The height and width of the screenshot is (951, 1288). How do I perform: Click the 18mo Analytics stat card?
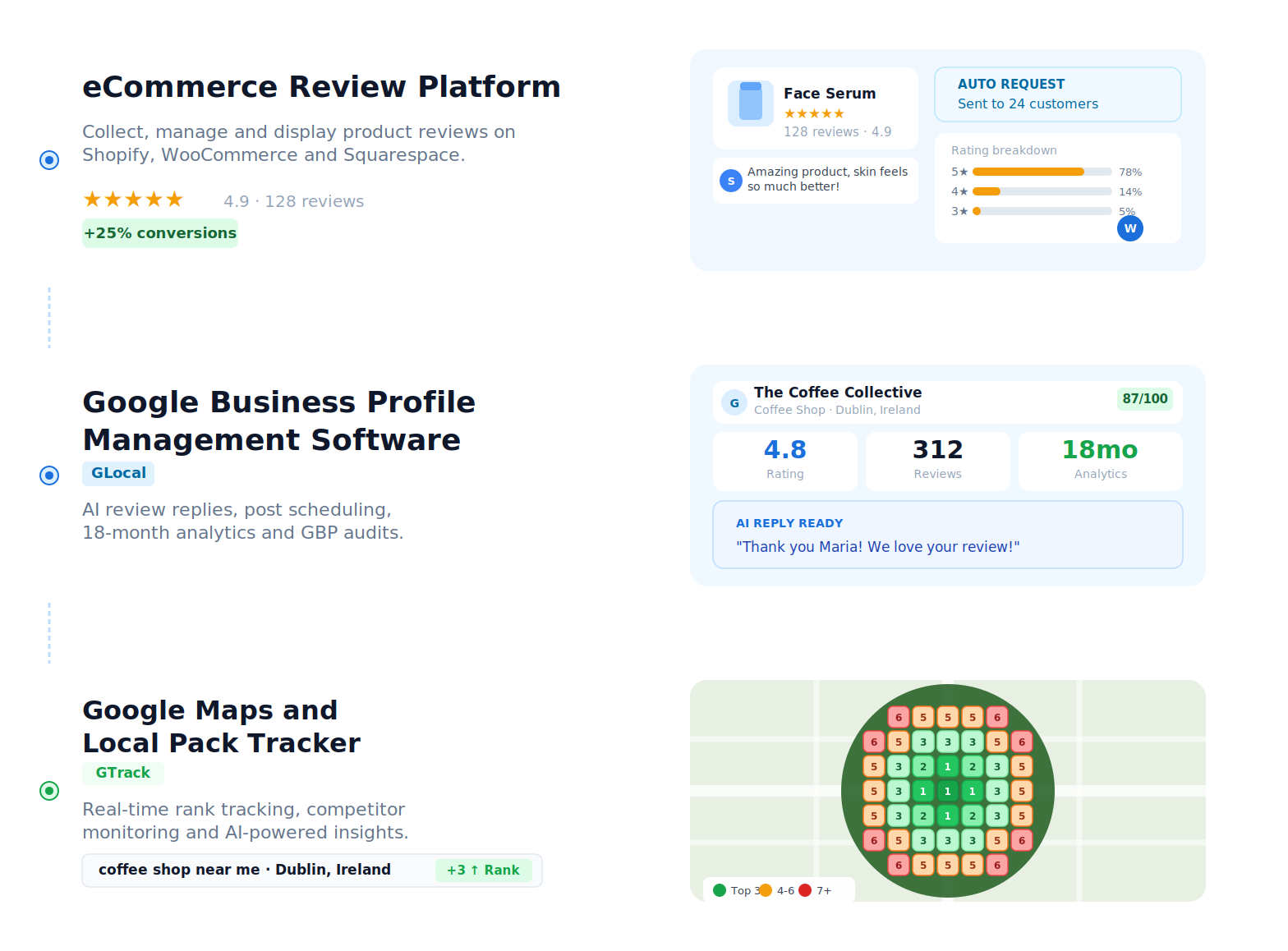pos(1101,462)
